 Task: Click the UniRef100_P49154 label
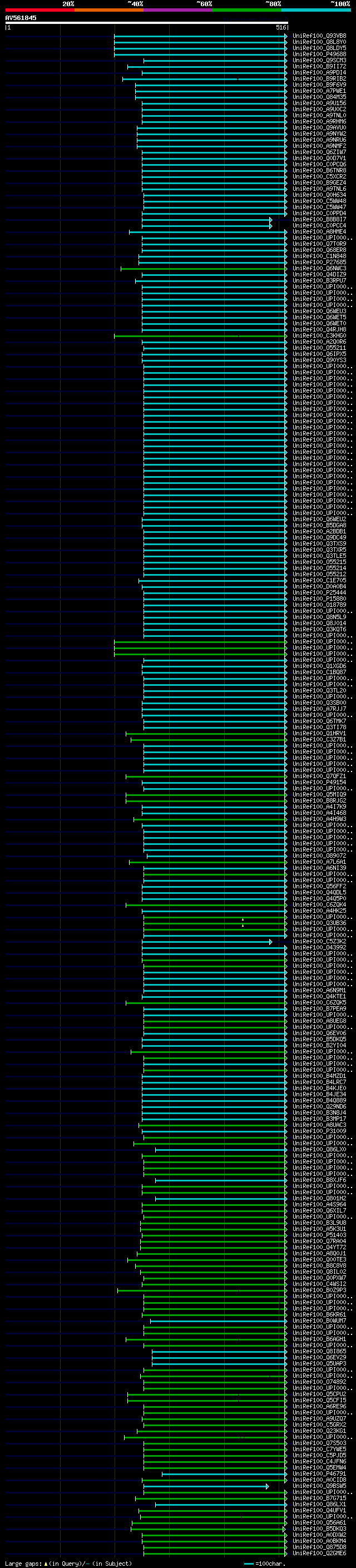[319, 783]
